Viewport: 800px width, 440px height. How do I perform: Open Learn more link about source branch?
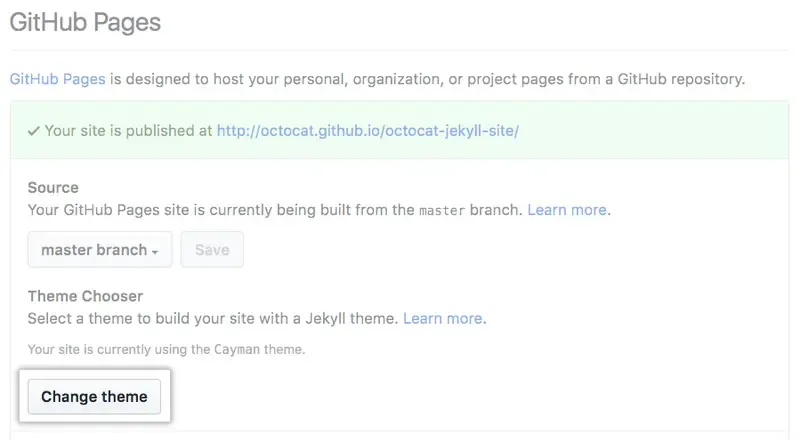pyautogui.click(x=567, y=210)
